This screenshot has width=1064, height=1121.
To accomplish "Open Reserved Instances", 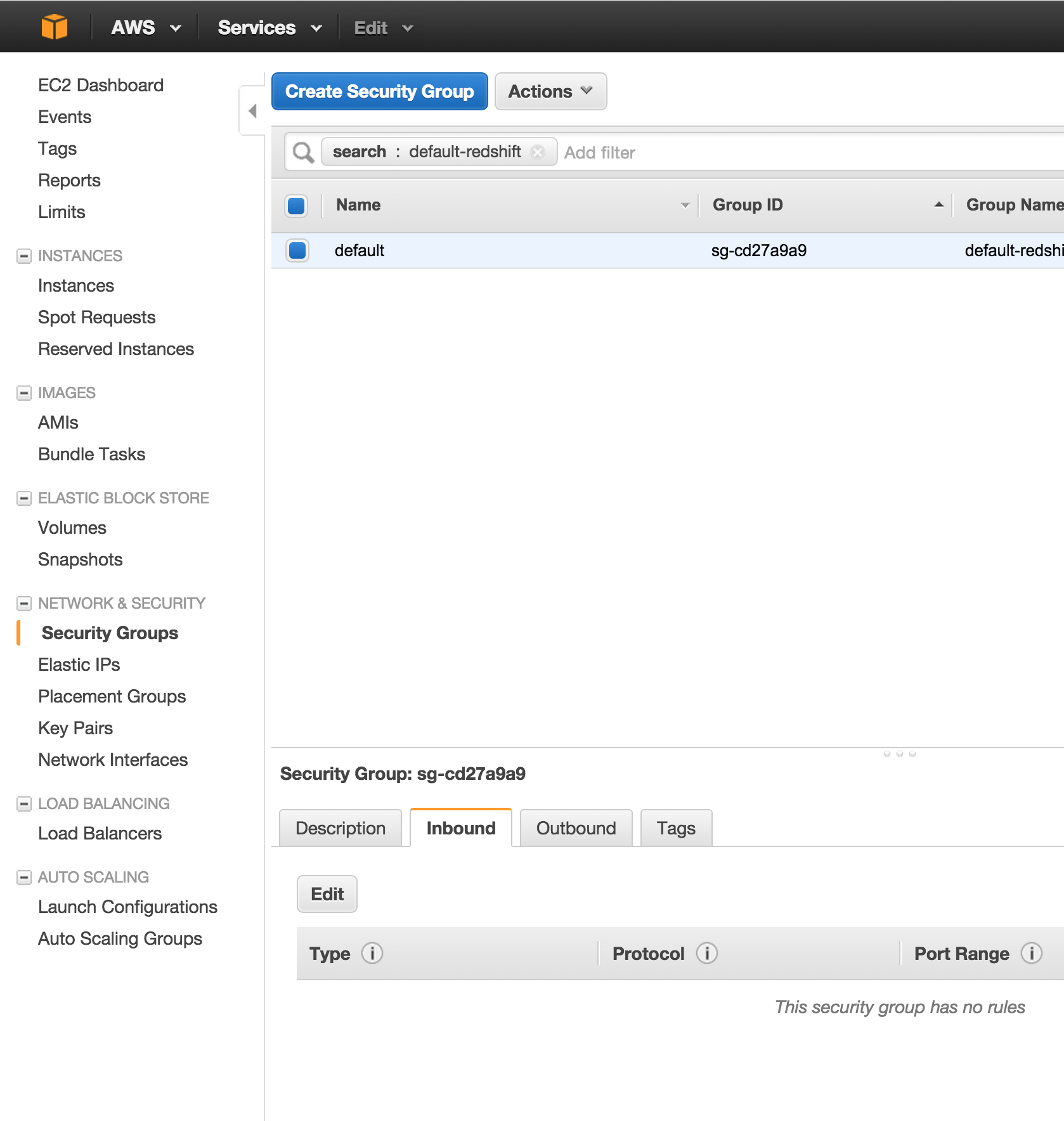I will click(x=116, y=349).
